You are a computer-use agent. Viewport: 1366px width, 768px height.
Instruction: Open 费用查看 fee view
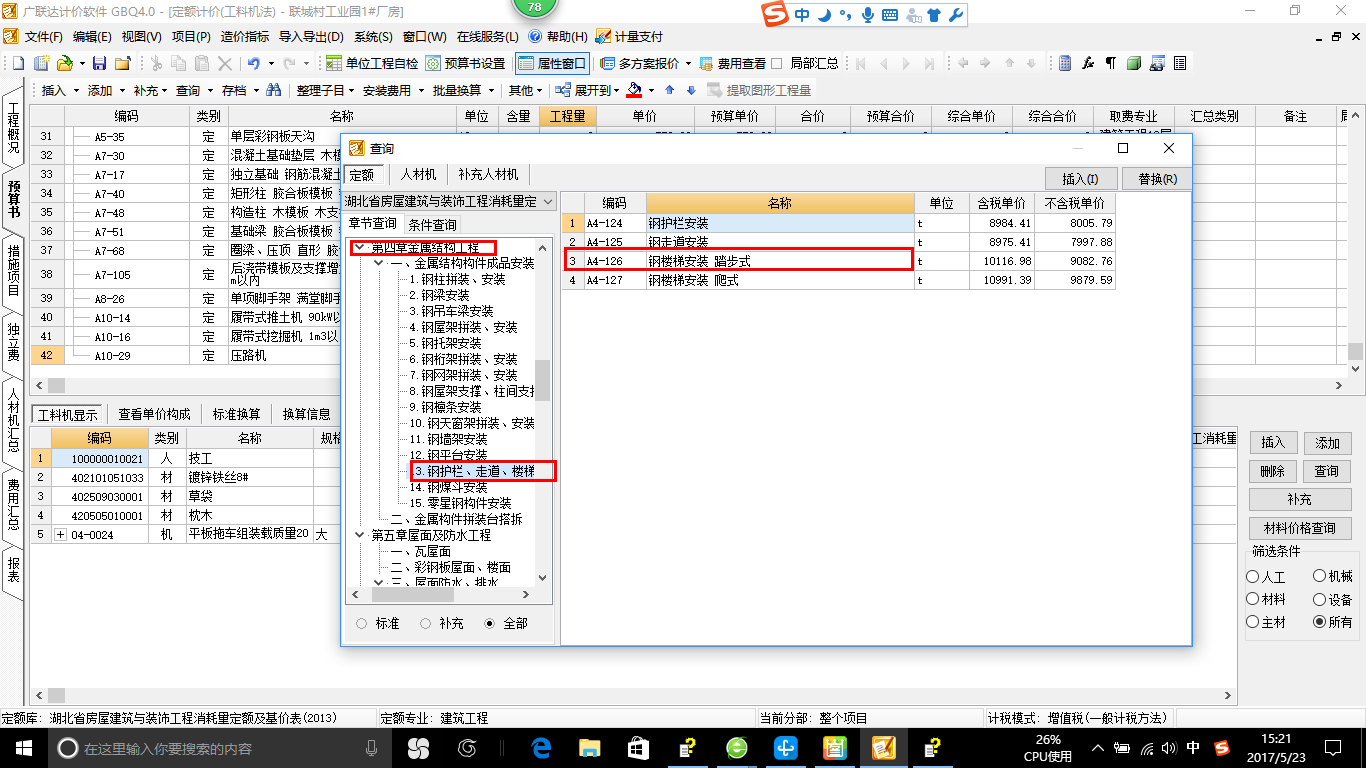733,63
